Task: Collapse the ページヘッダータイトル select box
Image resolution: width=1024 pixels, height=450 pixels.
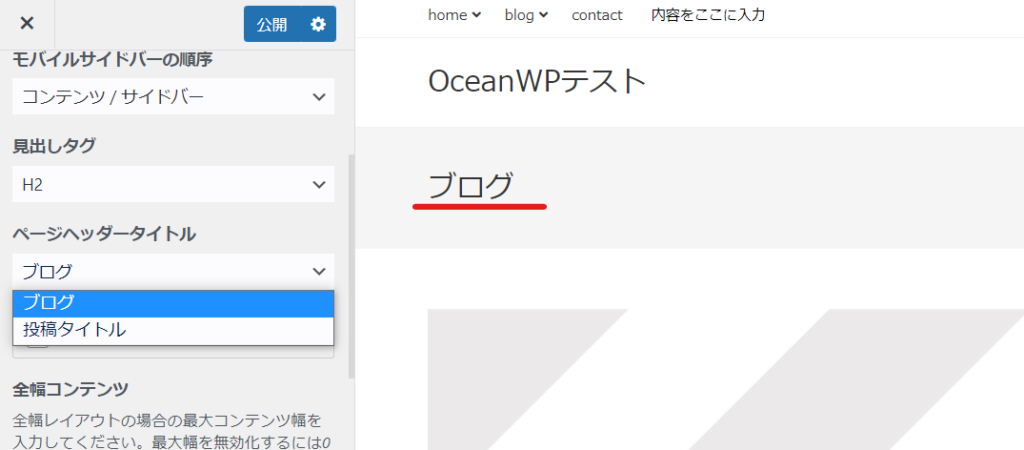Action: tap(173, 271)
